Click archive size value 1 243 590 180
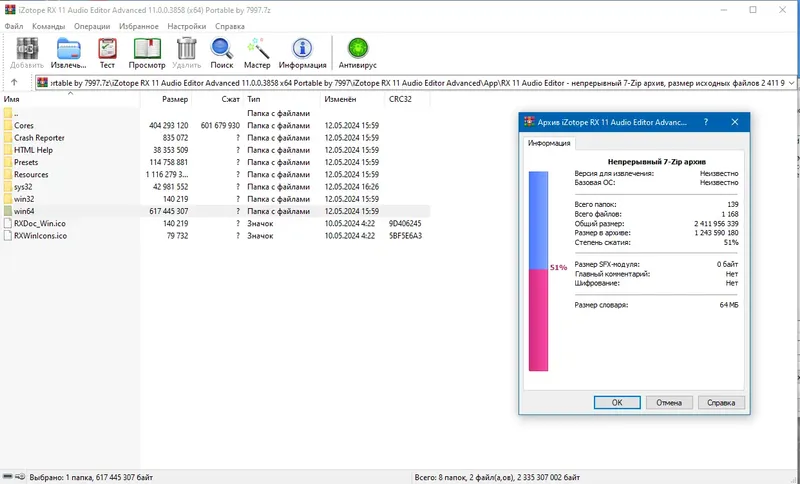800x484 pixels. [716, 233]
